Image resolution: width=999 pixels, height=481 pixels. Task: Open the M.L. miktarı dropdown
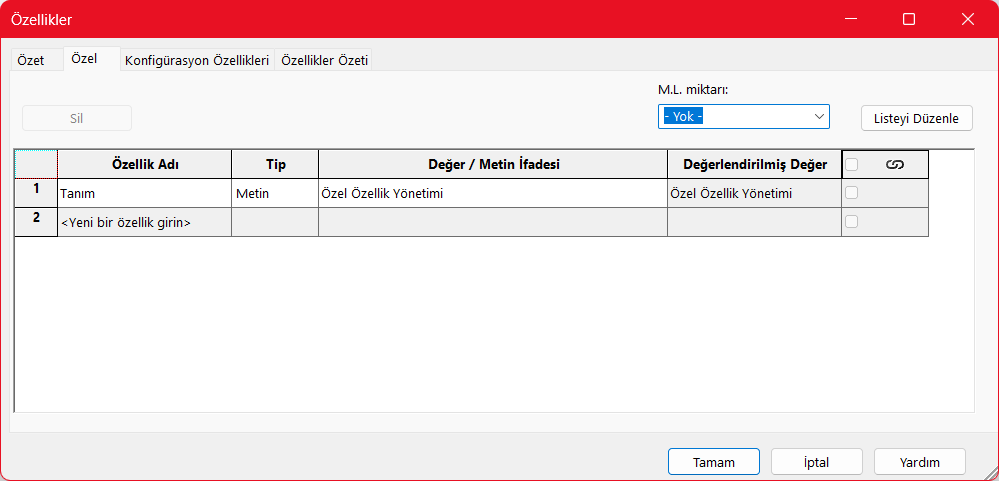pos(744,117)
